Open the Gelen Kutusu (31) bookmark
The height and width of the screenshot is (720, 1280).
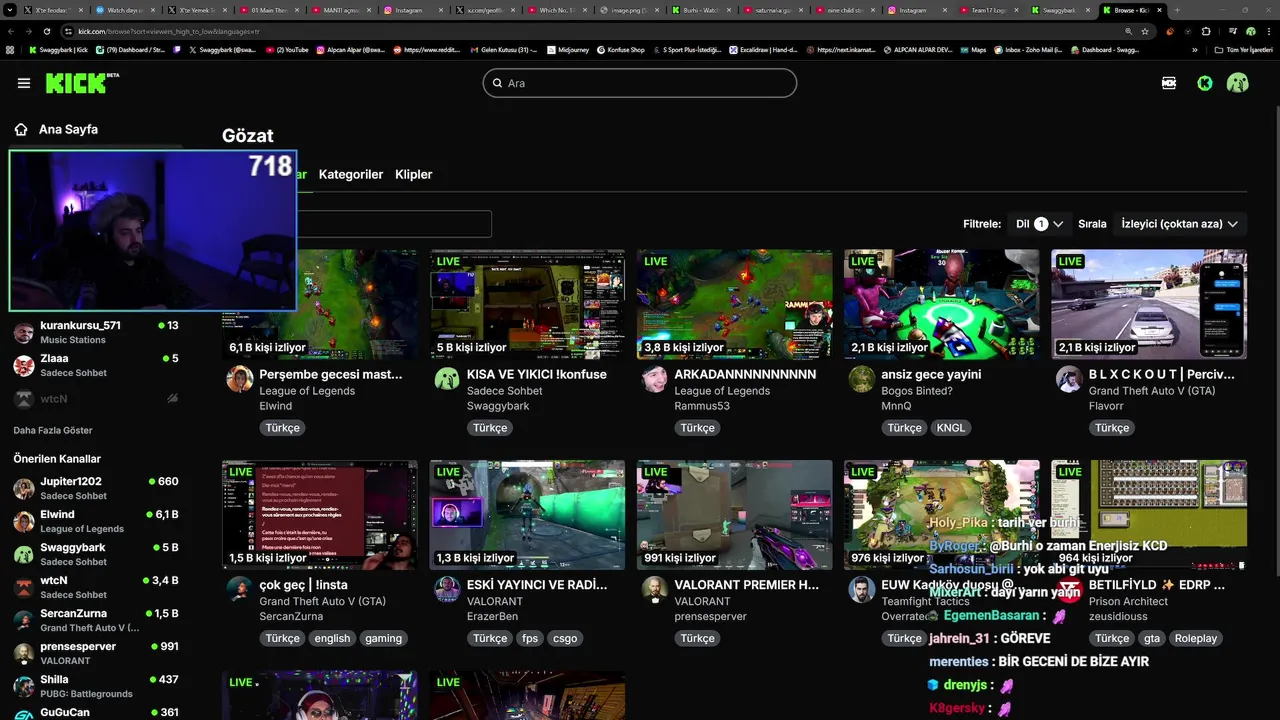tap(502, 49)
